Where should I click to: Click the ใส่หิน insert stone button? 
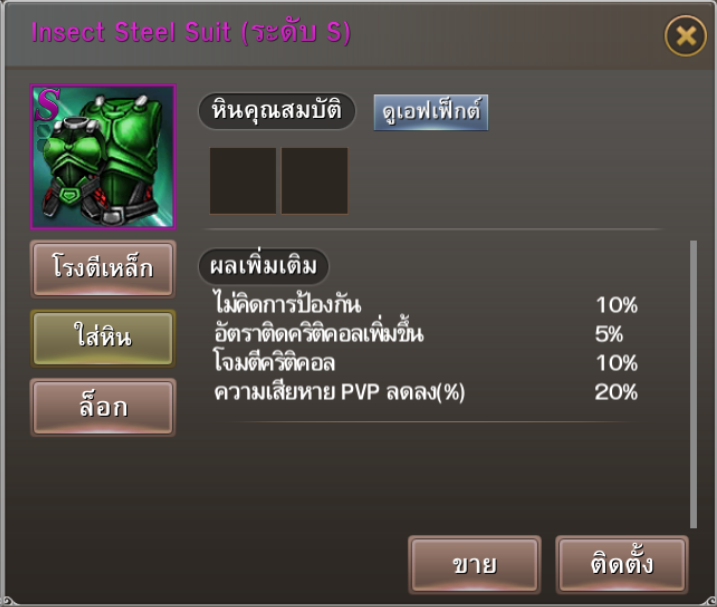click(103, 338)
